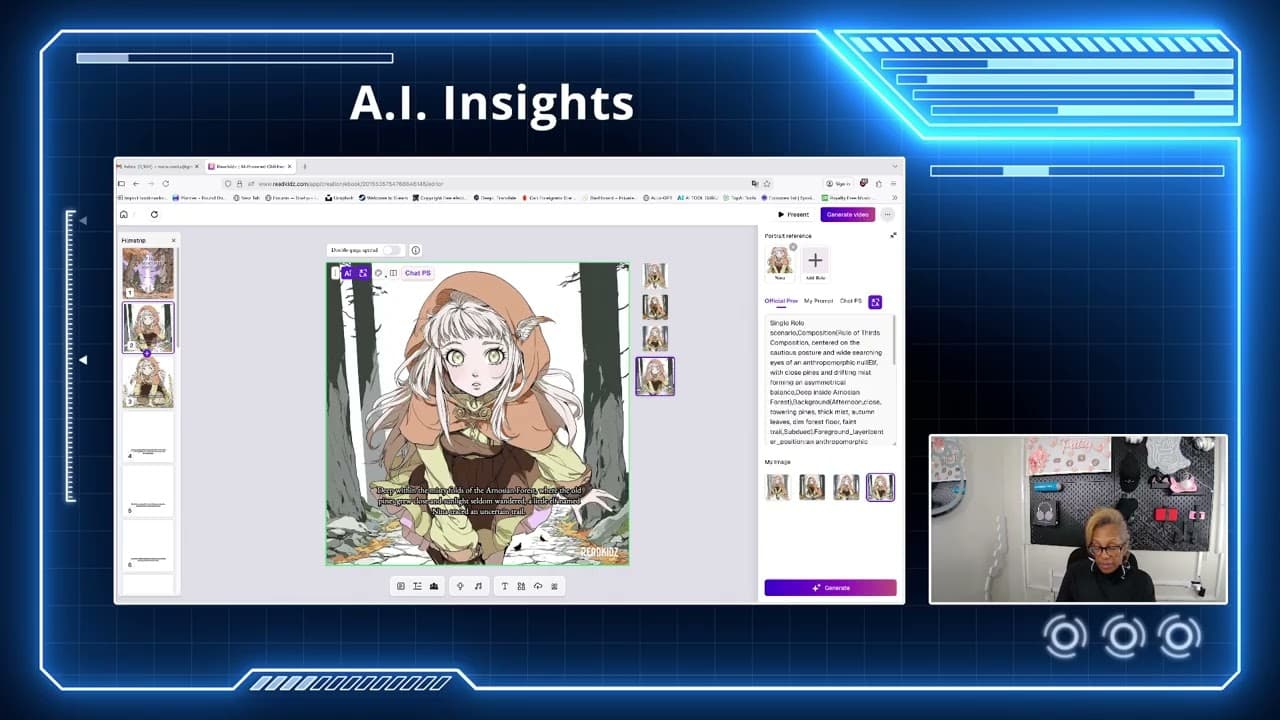Open the three-dots more options menu
This screenshot has width=1280, height=720.
tap(887, 214)
